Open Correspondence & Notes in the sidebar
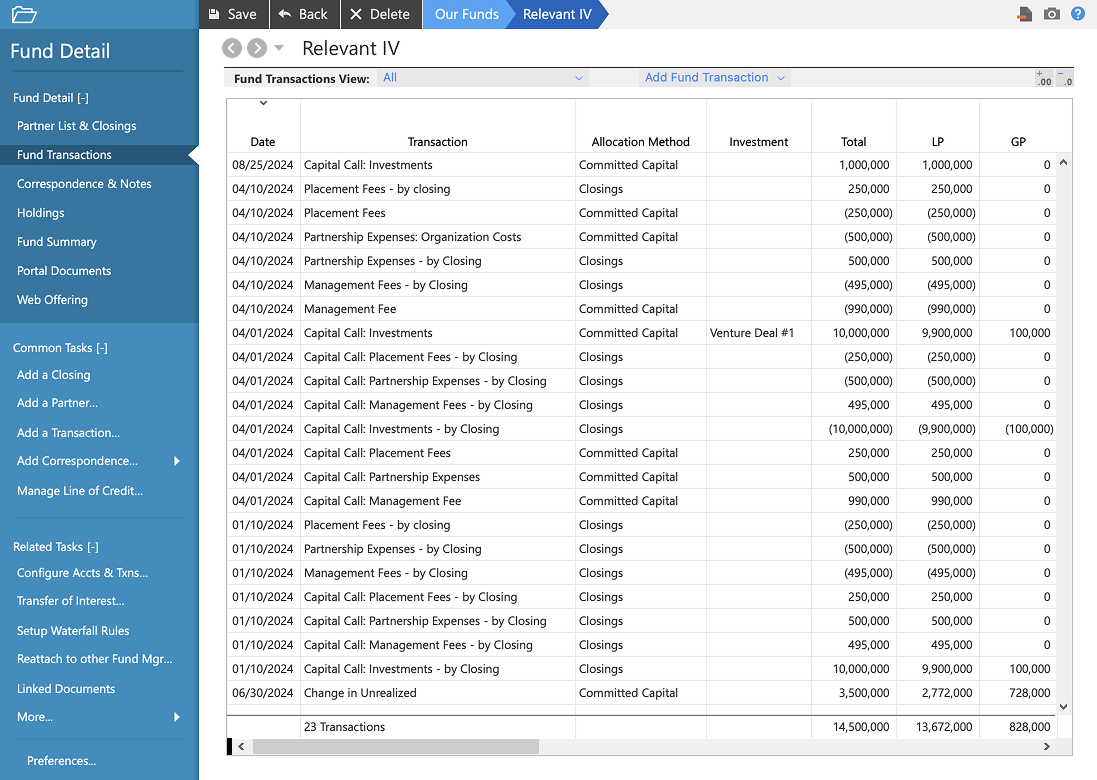This screenshot has width=1097, height=780. (x=84, y=184)
